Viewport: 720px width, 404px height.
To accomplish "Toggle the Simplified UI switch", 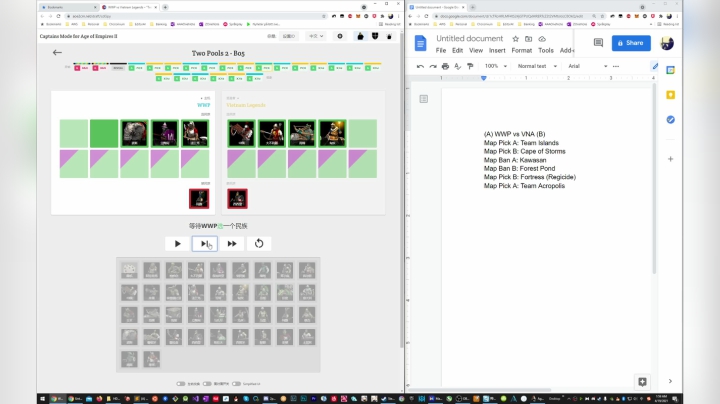I will (x=236, y=384).
